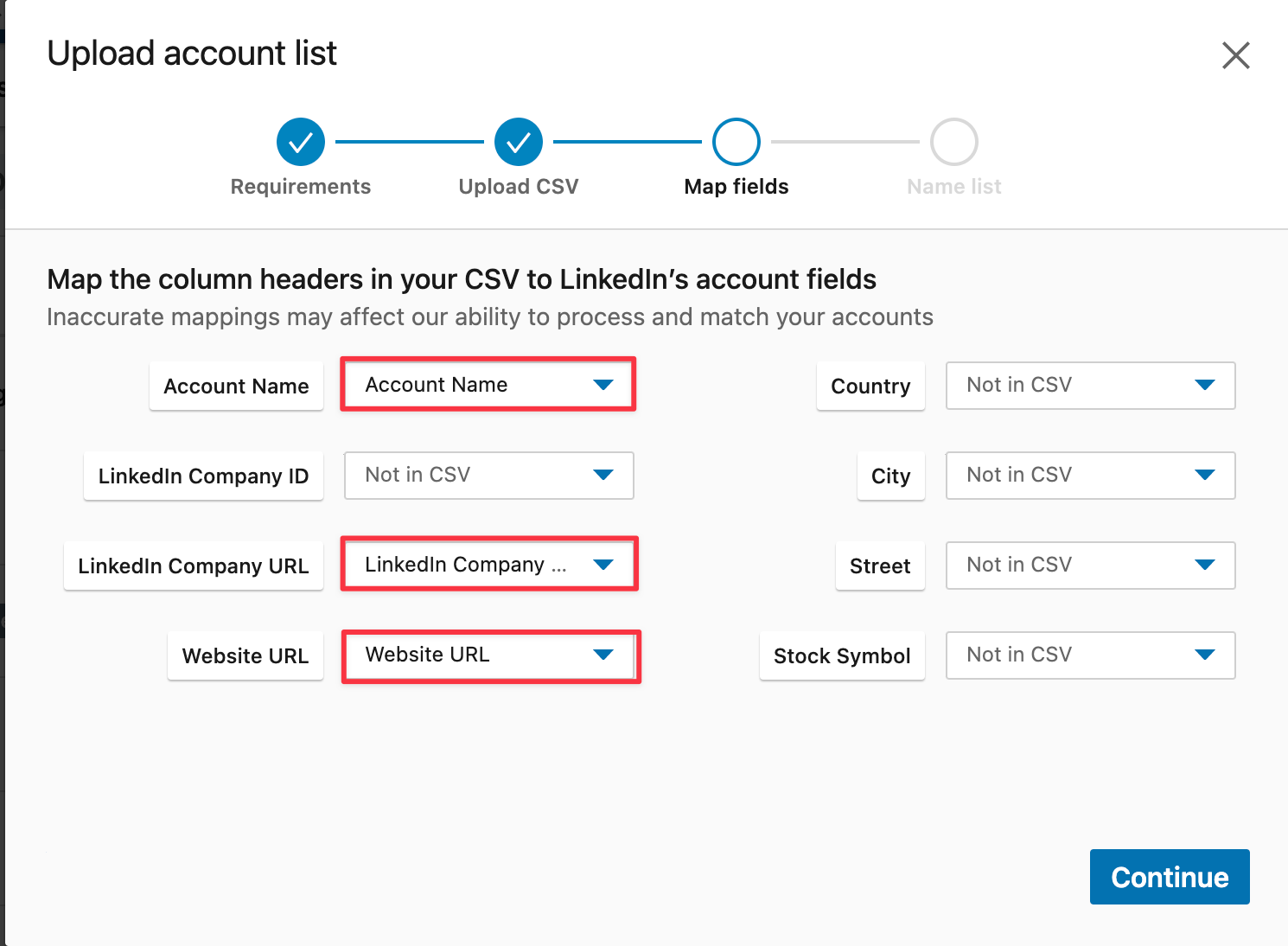
Task: Click the LinkedIn Company URL field label
Action: click(x=194, y=566)
